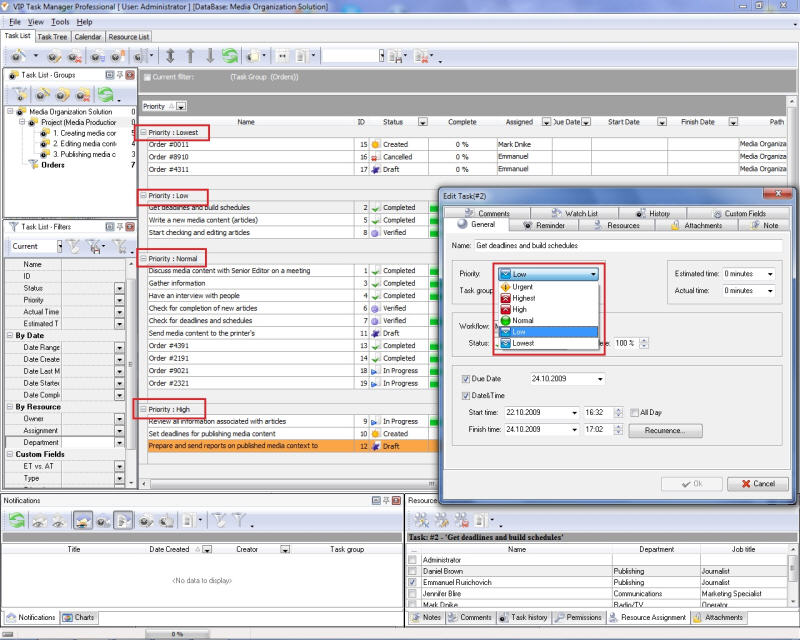Toggle the Current filter checkbox
Viewport: 800px width, 640px height.
click(x=147, y=78)
